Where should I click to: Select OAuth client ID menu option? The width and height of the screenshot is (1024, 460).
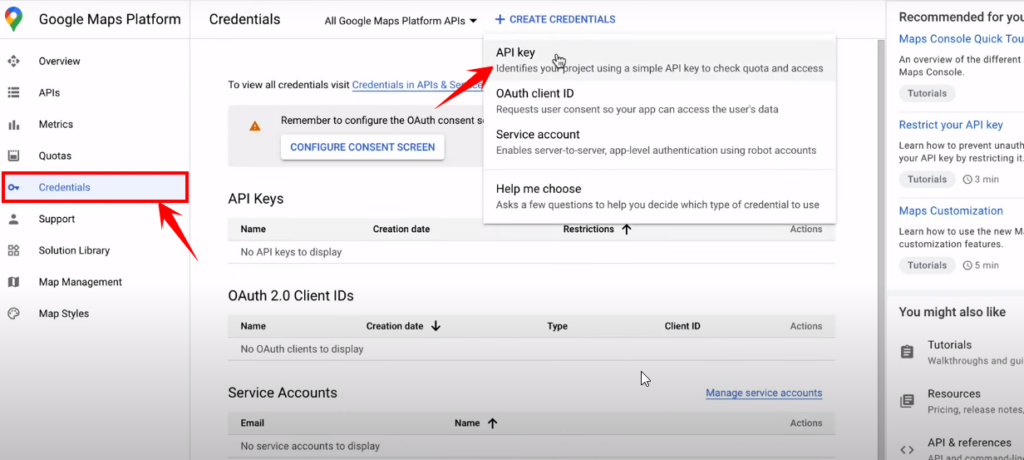660,101
